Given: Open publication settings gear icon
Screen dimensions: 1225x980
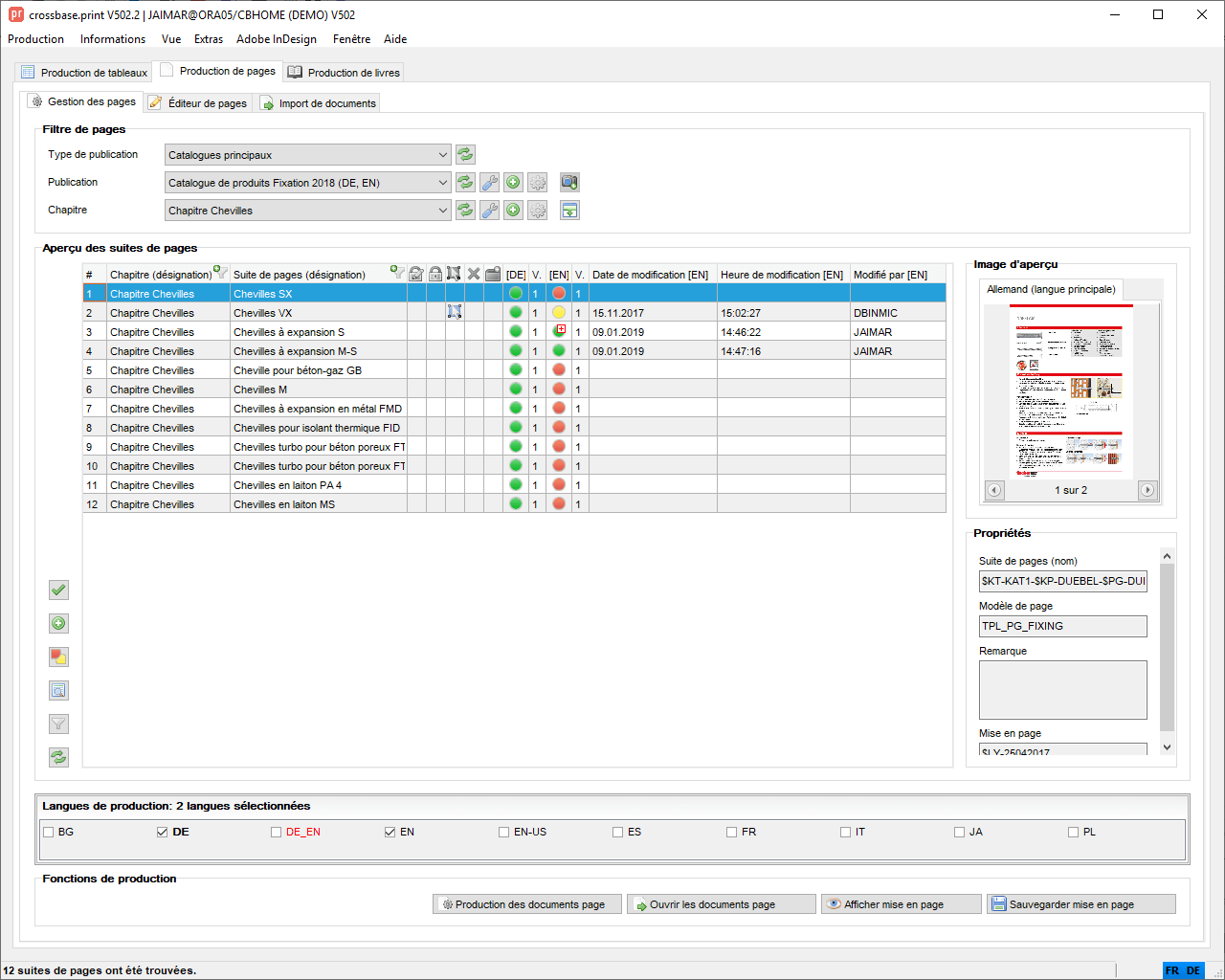Looking at the screenshot, I should [x=537, y=182].
